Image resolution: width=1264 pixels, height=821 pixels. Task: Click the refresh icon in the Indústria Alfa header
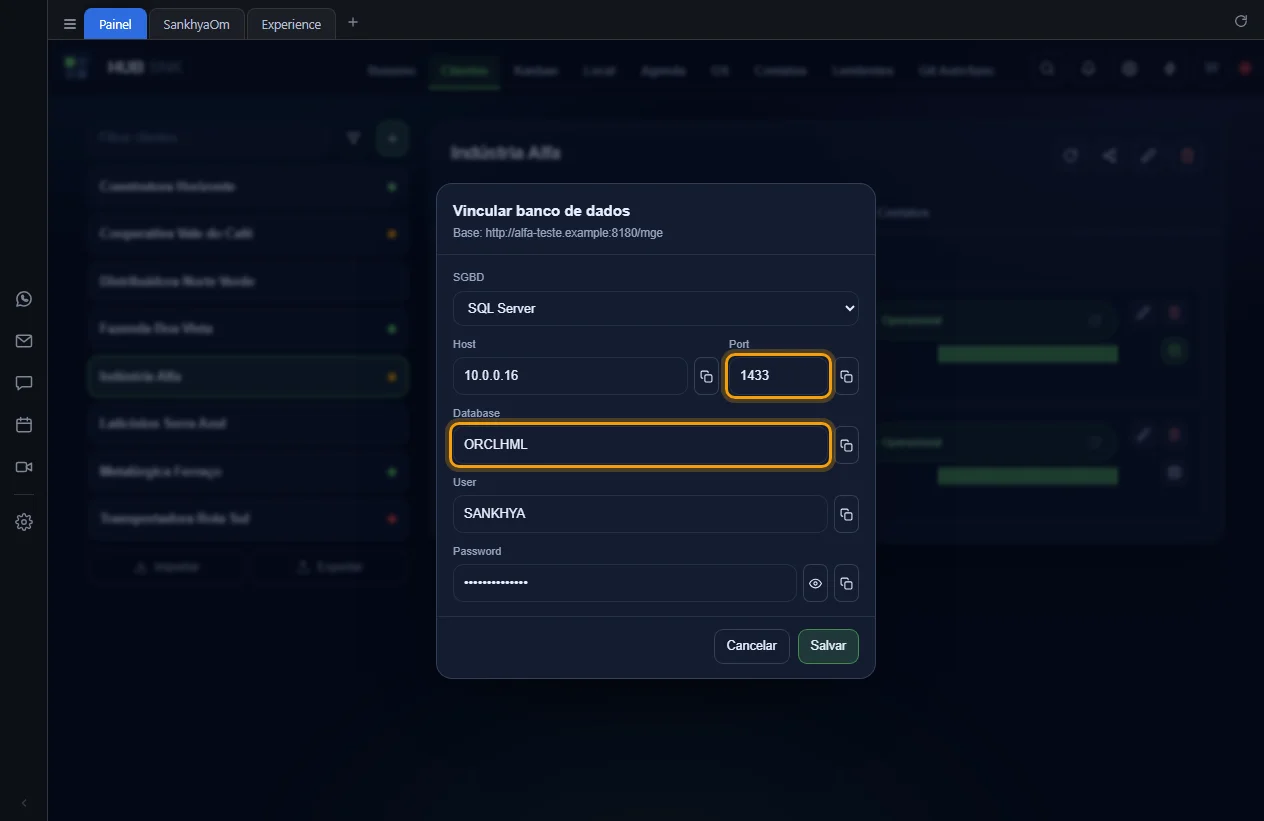(1071, 155)
